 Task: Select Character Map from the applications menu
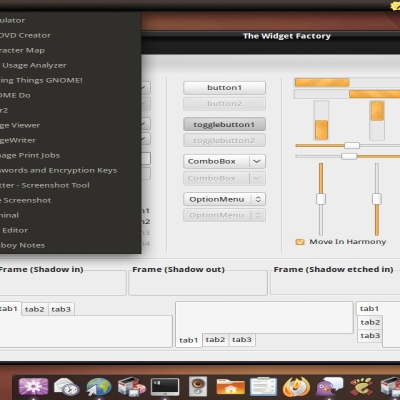pos(22,50)
